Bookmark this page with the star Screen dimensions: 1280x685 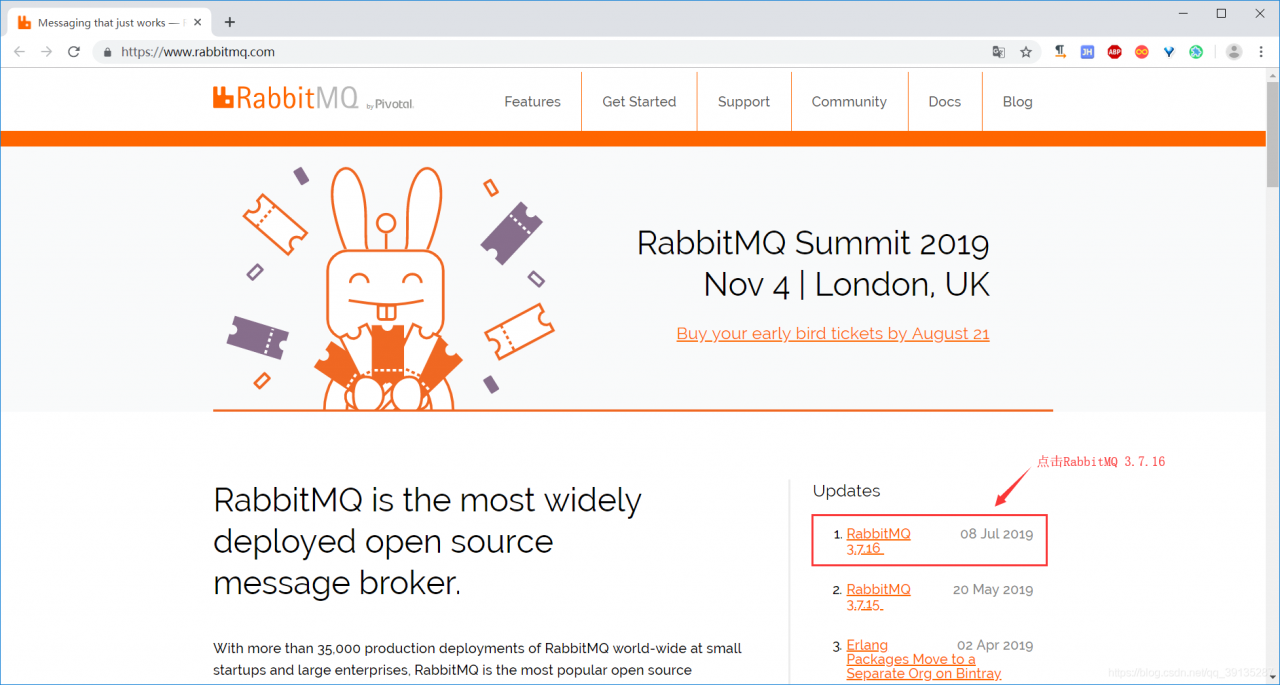pyautogui.click(x=1026, y=52)
